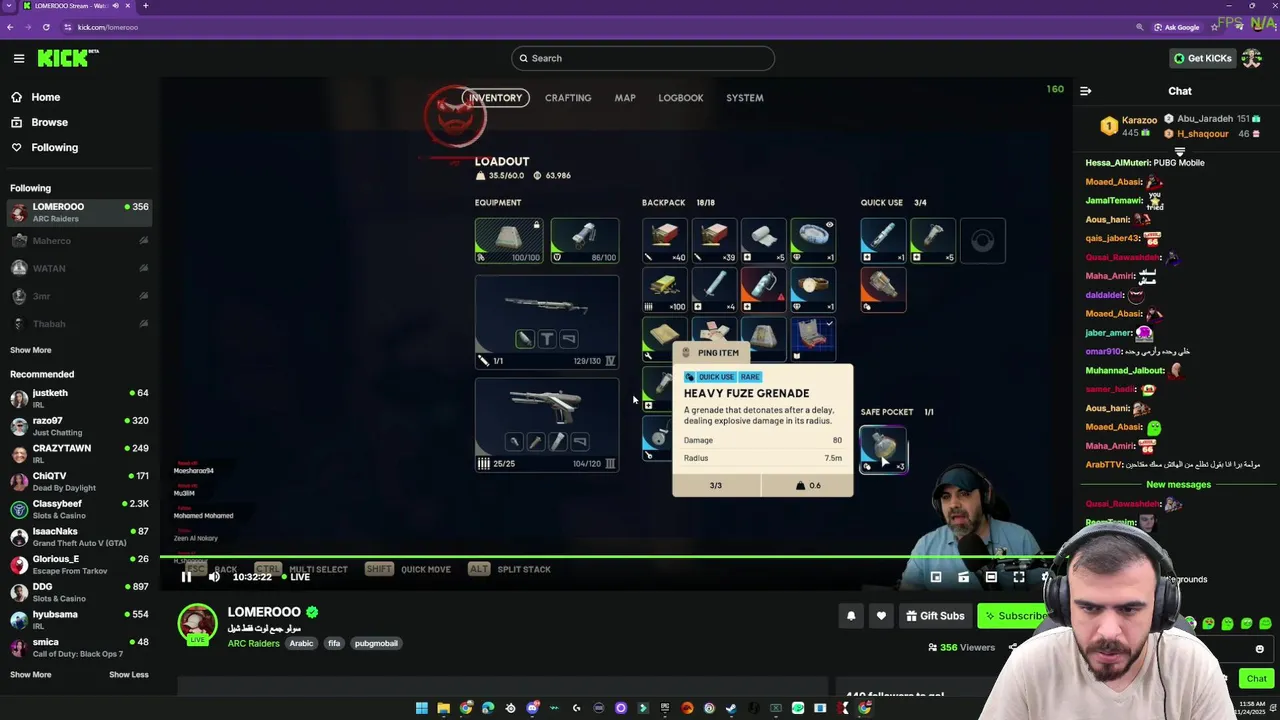Mute the stream volume
The width and height of the screenshot is (1280, 720).
[x=214, y=576]
